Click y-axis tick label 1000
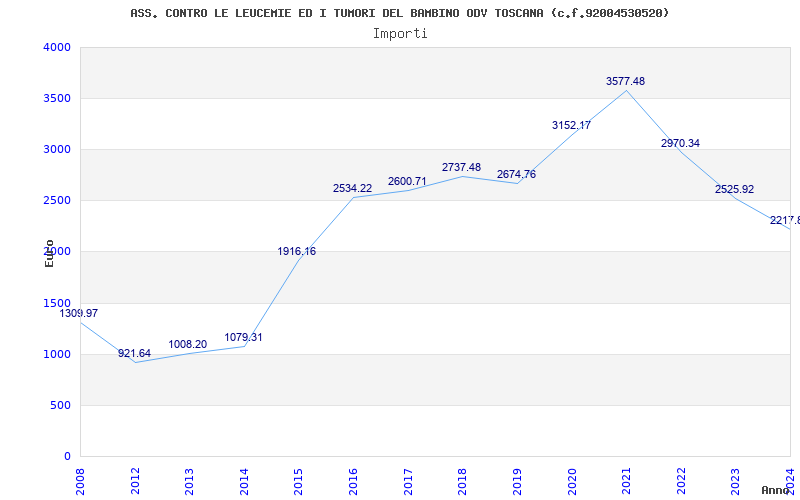 pyautogui.click(x=57, y=355)
